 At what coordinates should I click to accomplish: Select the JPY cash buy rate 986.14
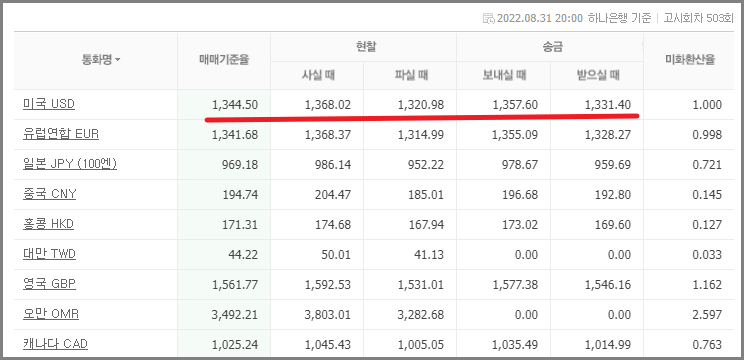[x=333, y=165]
